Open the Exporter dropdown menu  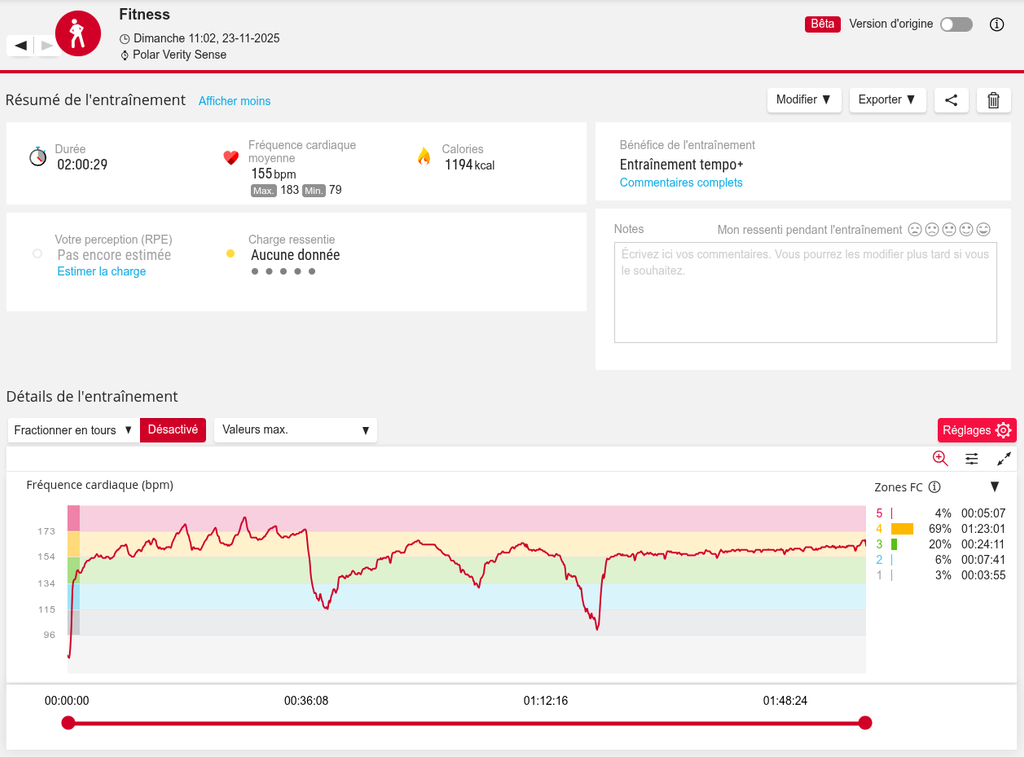pos(887,100)
